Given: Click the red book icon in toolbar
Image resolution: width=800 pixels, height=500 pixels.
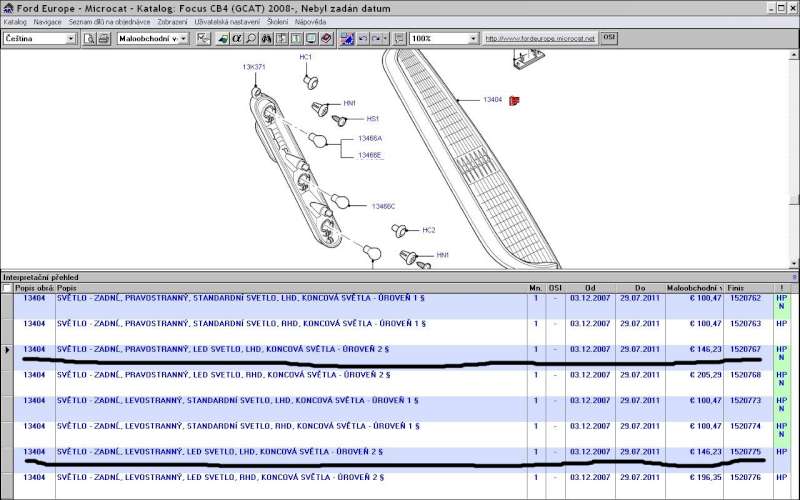Looking at the screenshot, I should point(327,38).
